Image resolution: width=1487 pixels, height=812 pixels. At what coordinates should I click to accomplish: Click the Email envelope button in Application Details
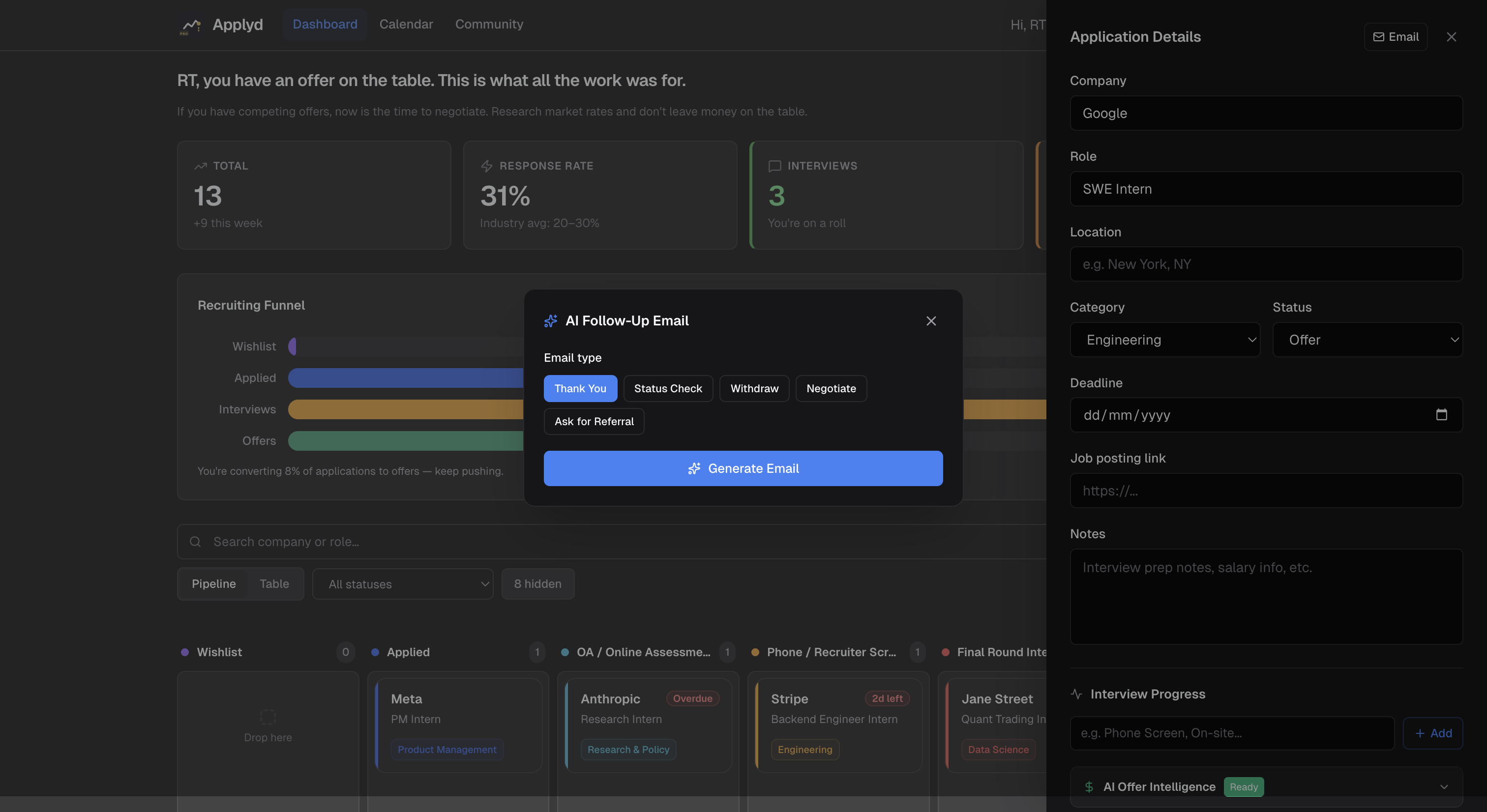[x=1395, y=37]
